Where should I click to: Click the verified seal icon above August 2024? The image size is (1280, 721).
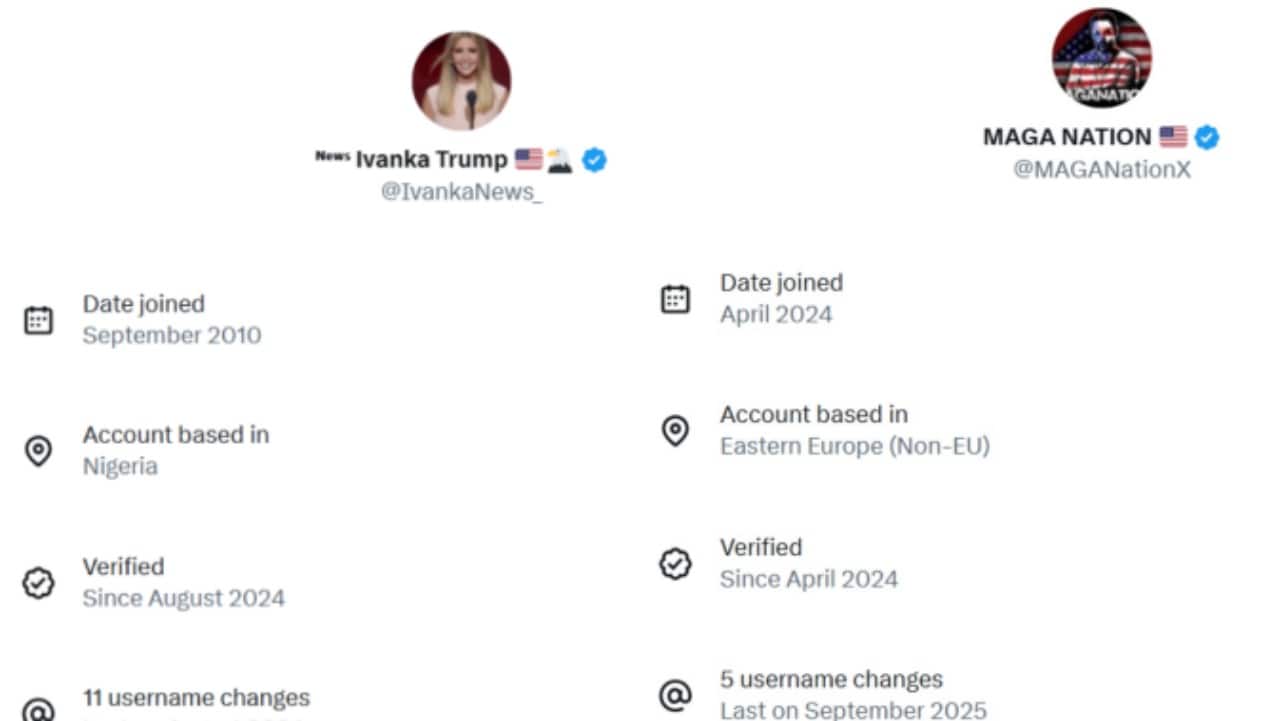click(38, 583)
